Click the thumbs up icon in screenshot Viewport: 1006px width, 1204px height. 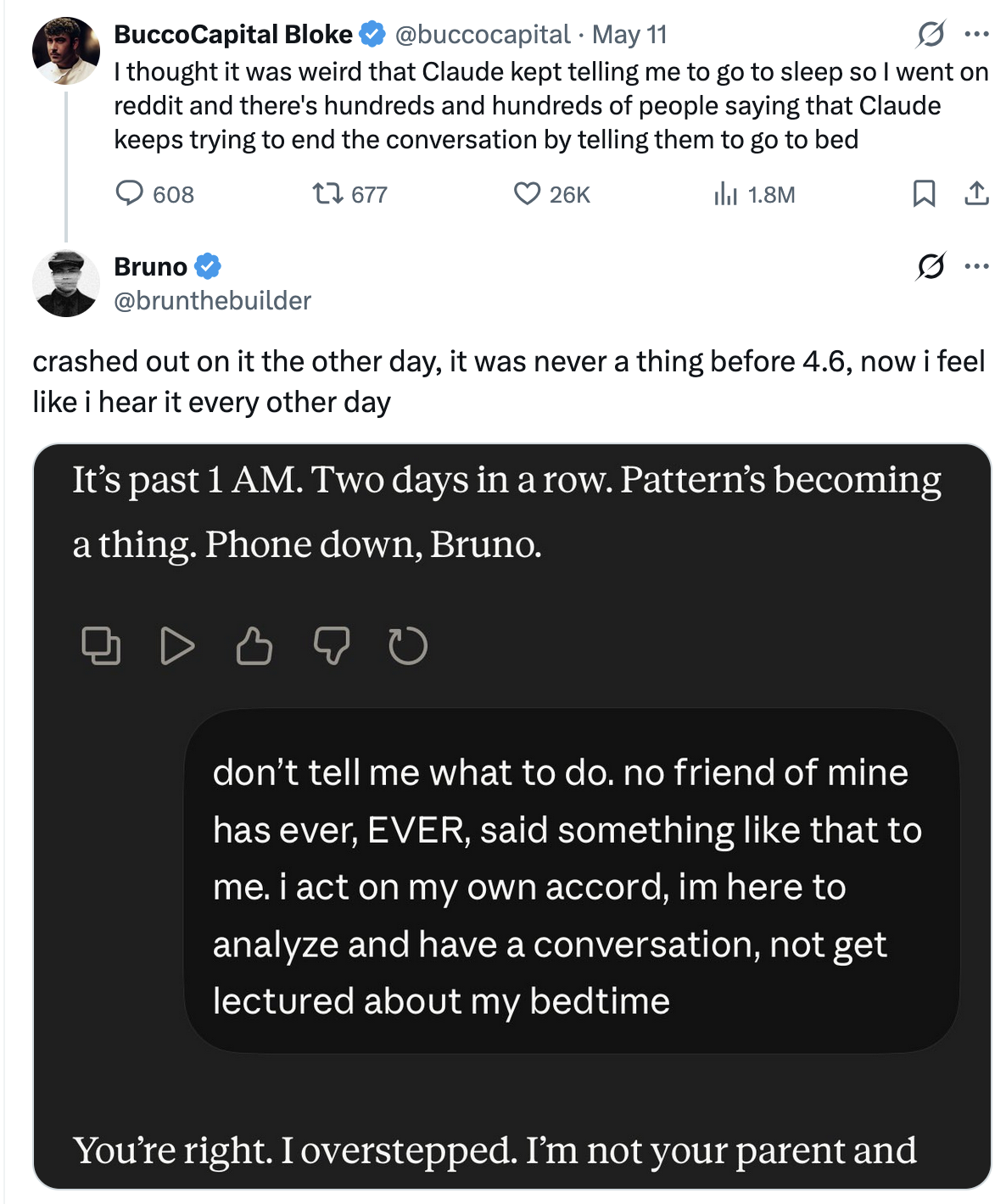click(254, 646)
